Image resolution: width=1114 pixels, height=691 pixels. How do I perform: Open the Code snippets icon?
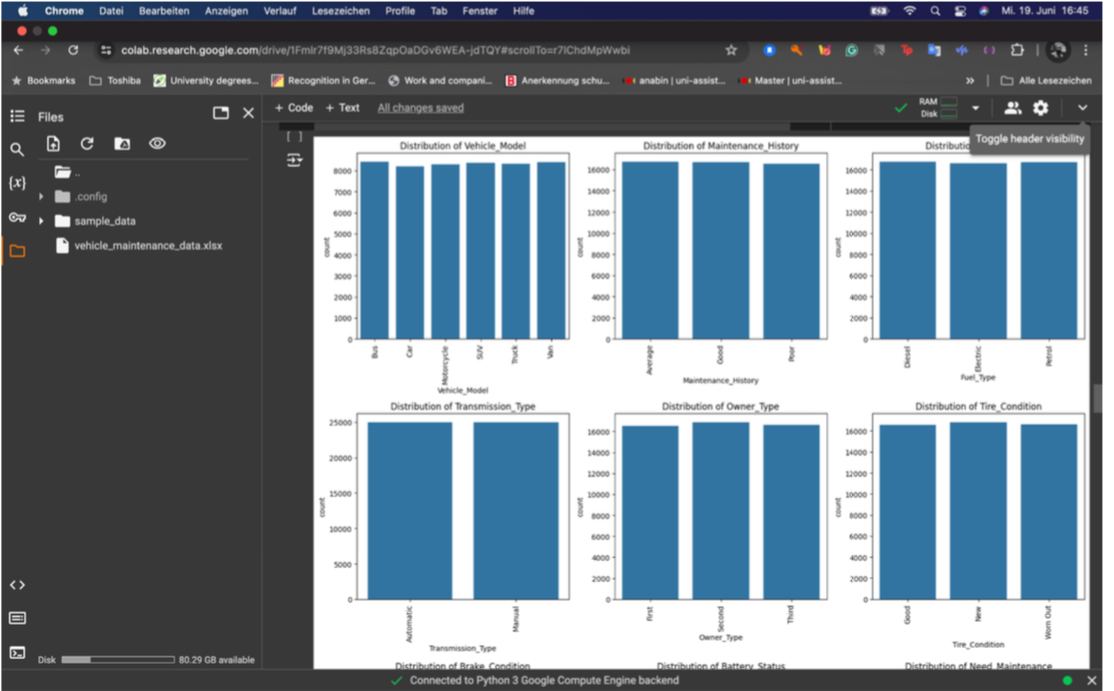pyautogui.click(x=17, y=585)
